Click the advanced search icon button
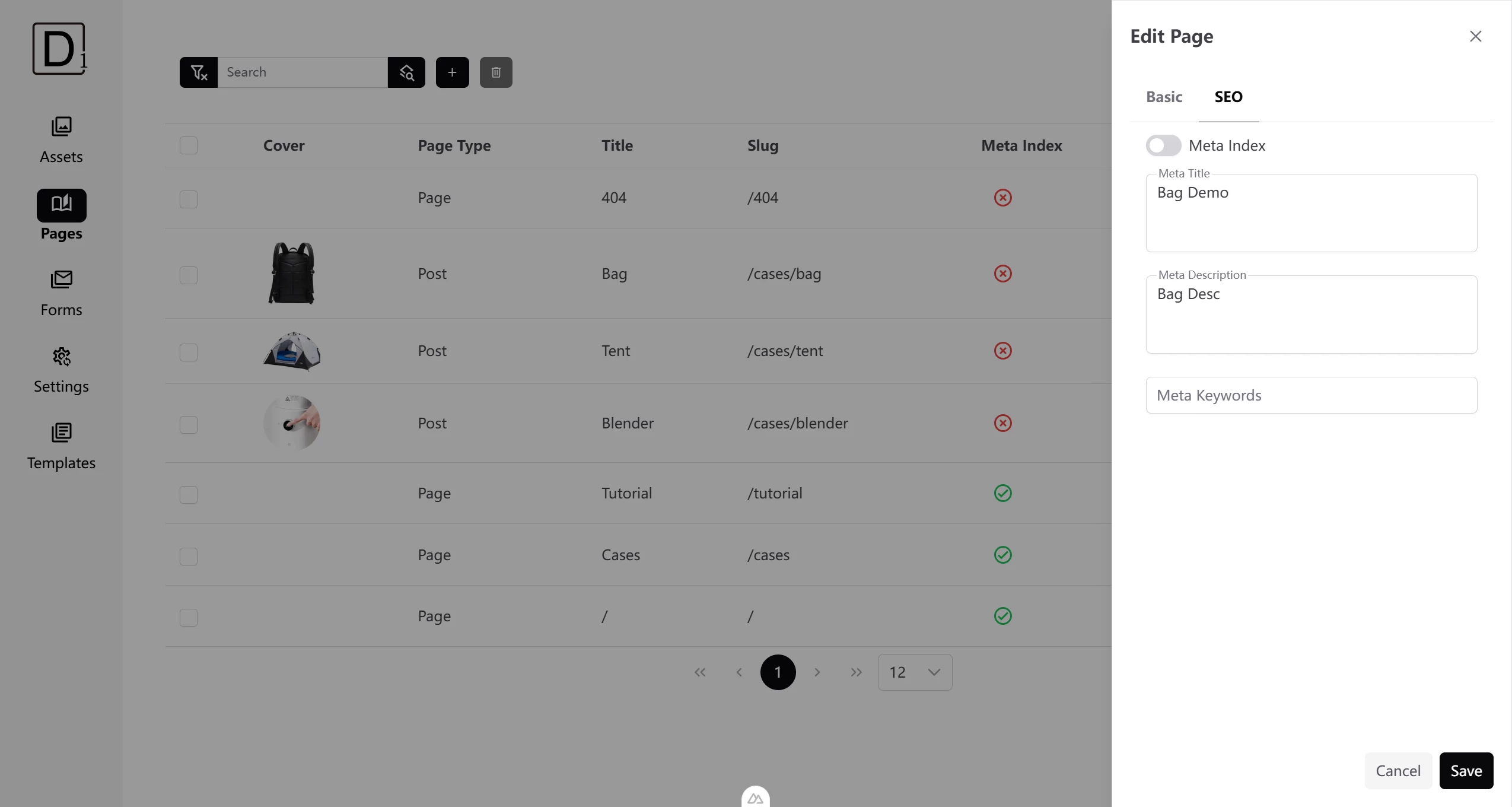 click(x=406, y=72)
